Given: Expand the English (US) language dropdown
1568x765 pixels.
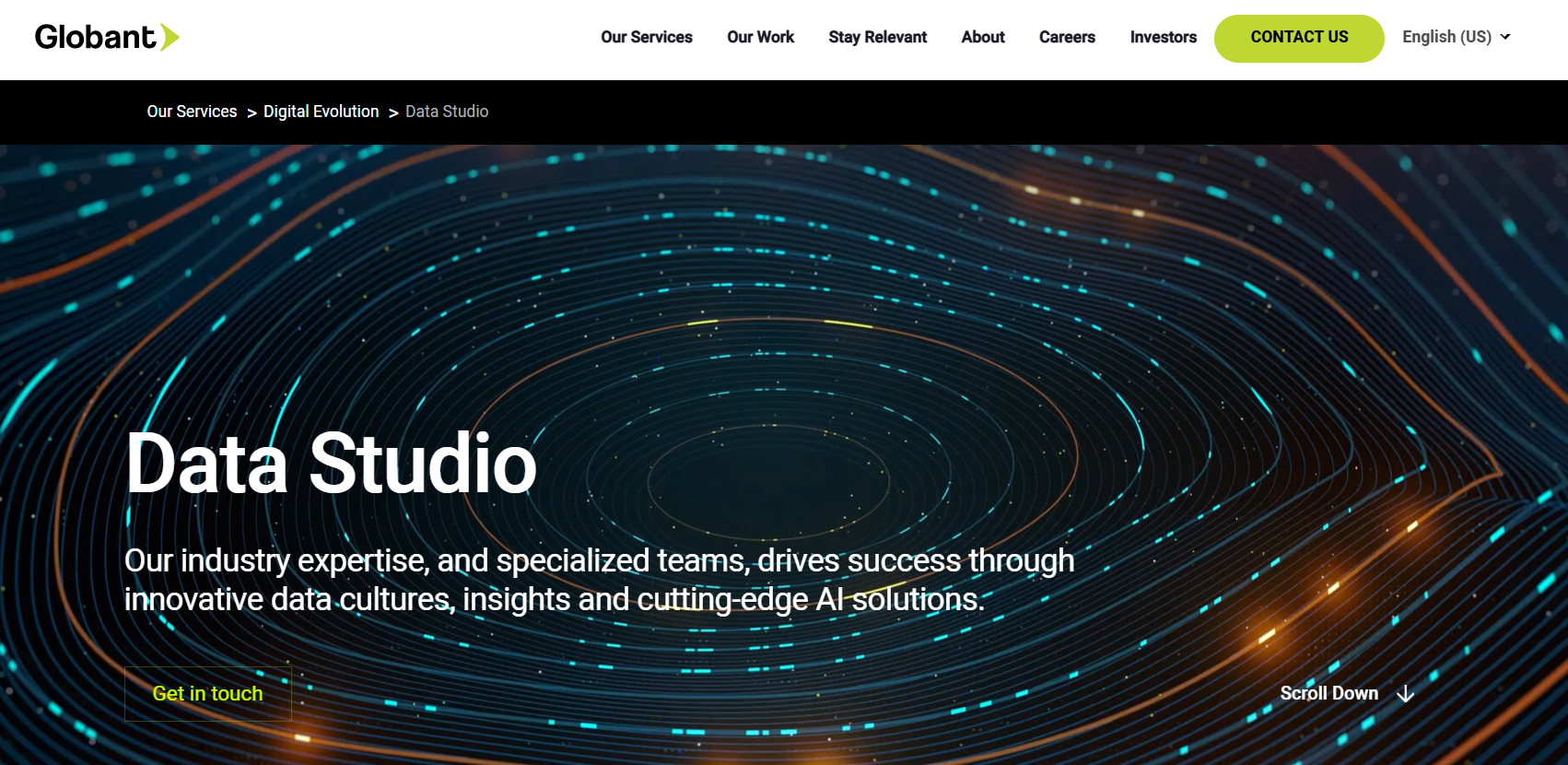Looking at the screenshot, I should point(1457,37).
